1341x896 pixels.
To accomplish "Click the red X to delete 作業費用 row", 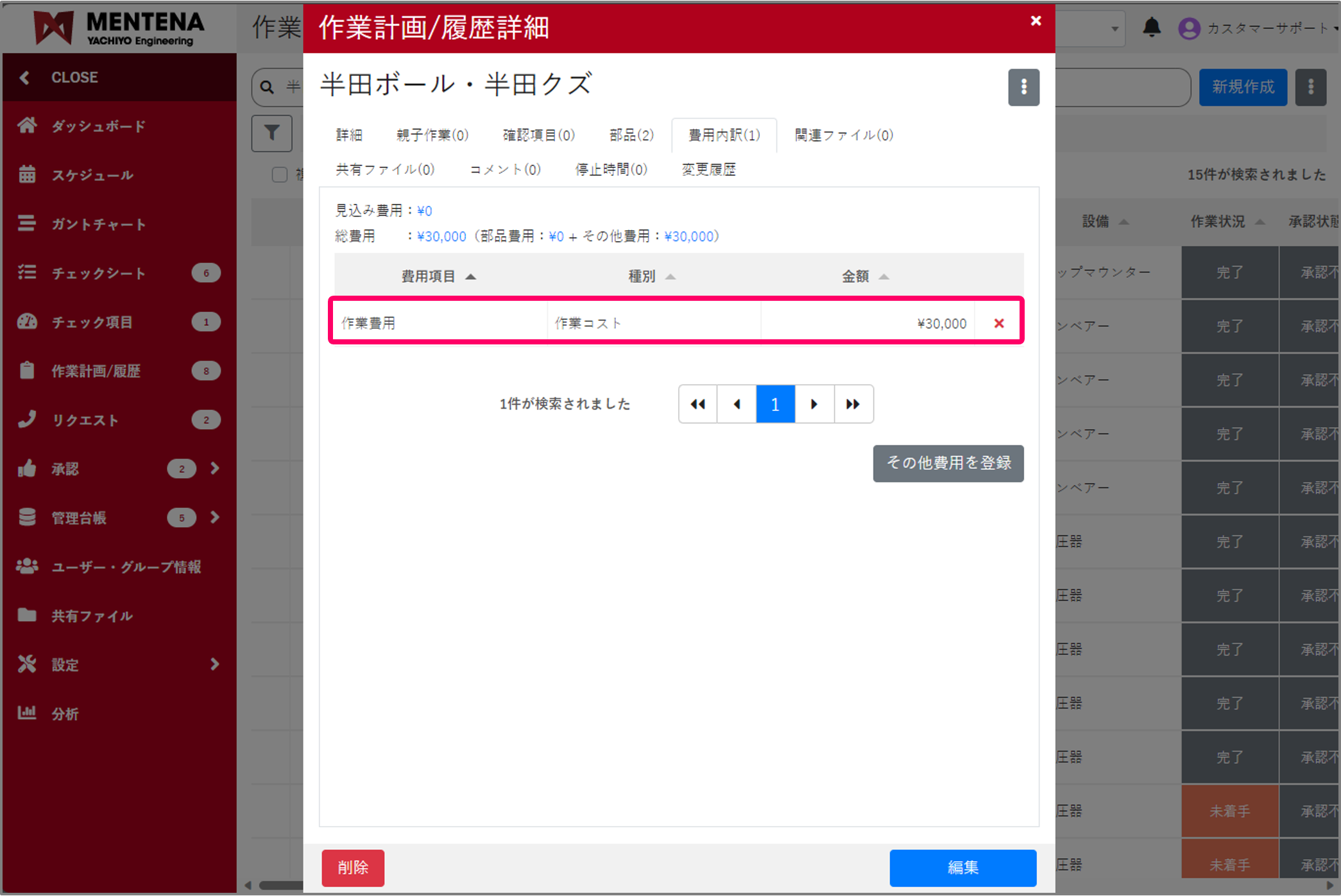I will pos(998,323).
